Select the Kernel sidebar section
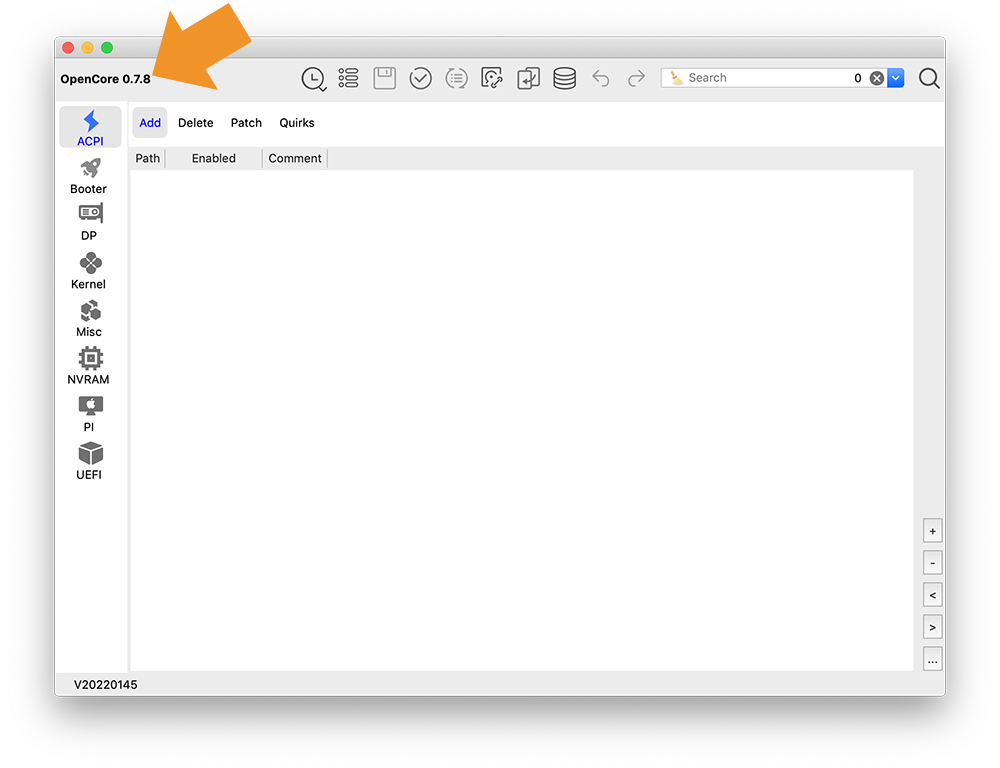1000x768 pixels. coord(89,271)
